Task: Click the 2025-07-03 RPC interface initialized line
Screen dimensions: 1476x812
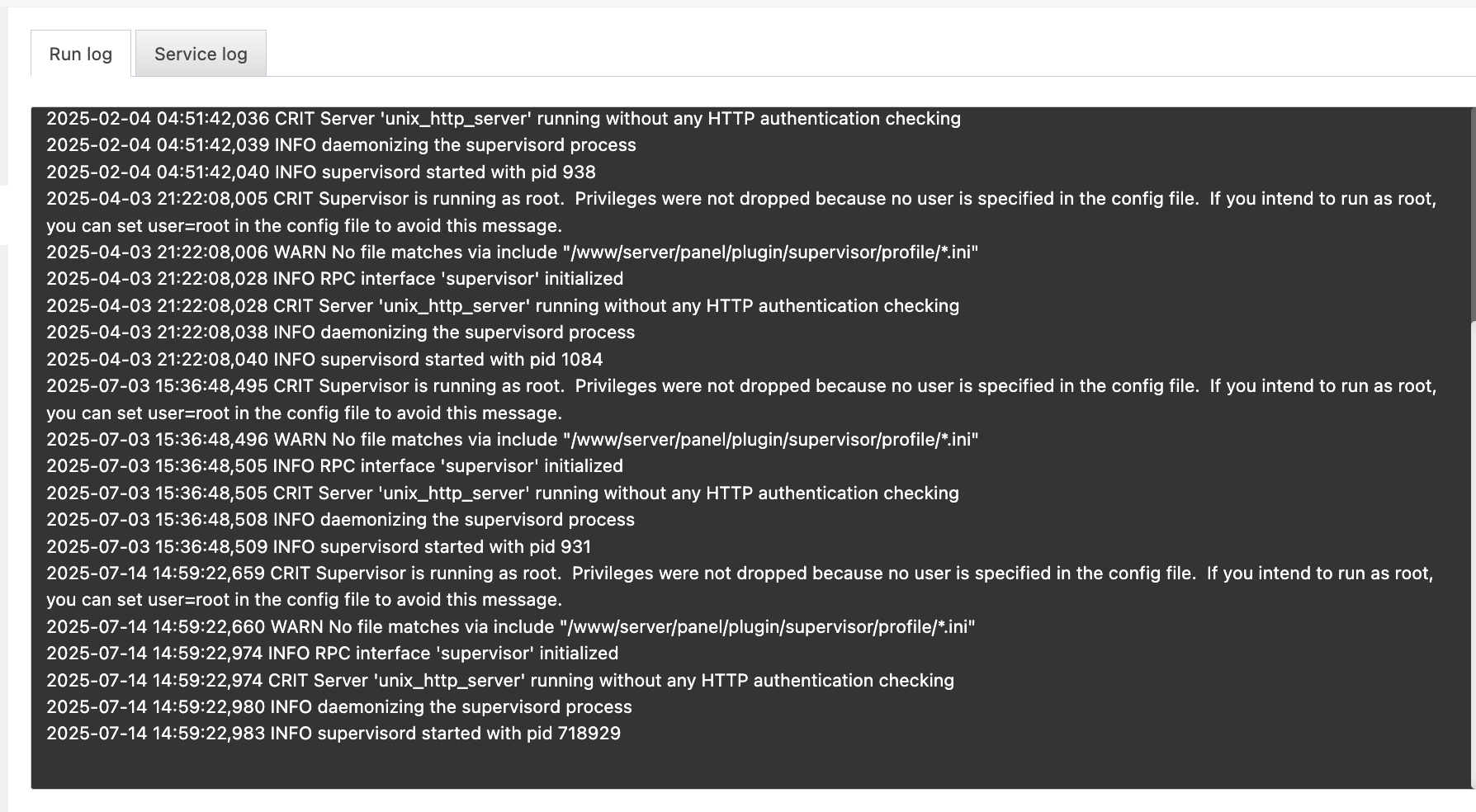Action: [334, 466]
